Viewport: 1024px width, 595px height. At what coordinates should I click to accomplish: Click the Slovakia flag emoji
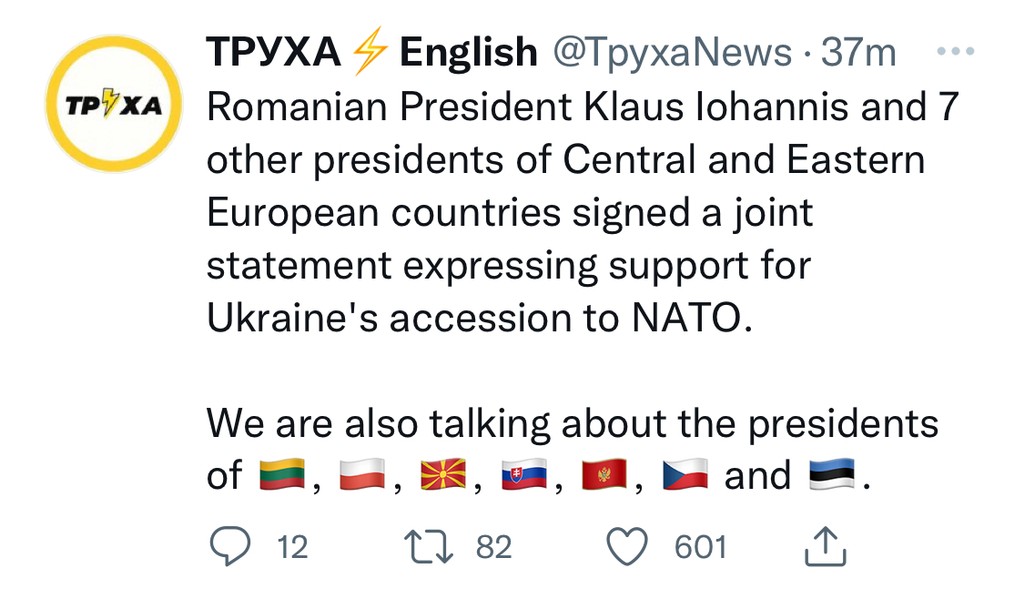pos(523,476)
